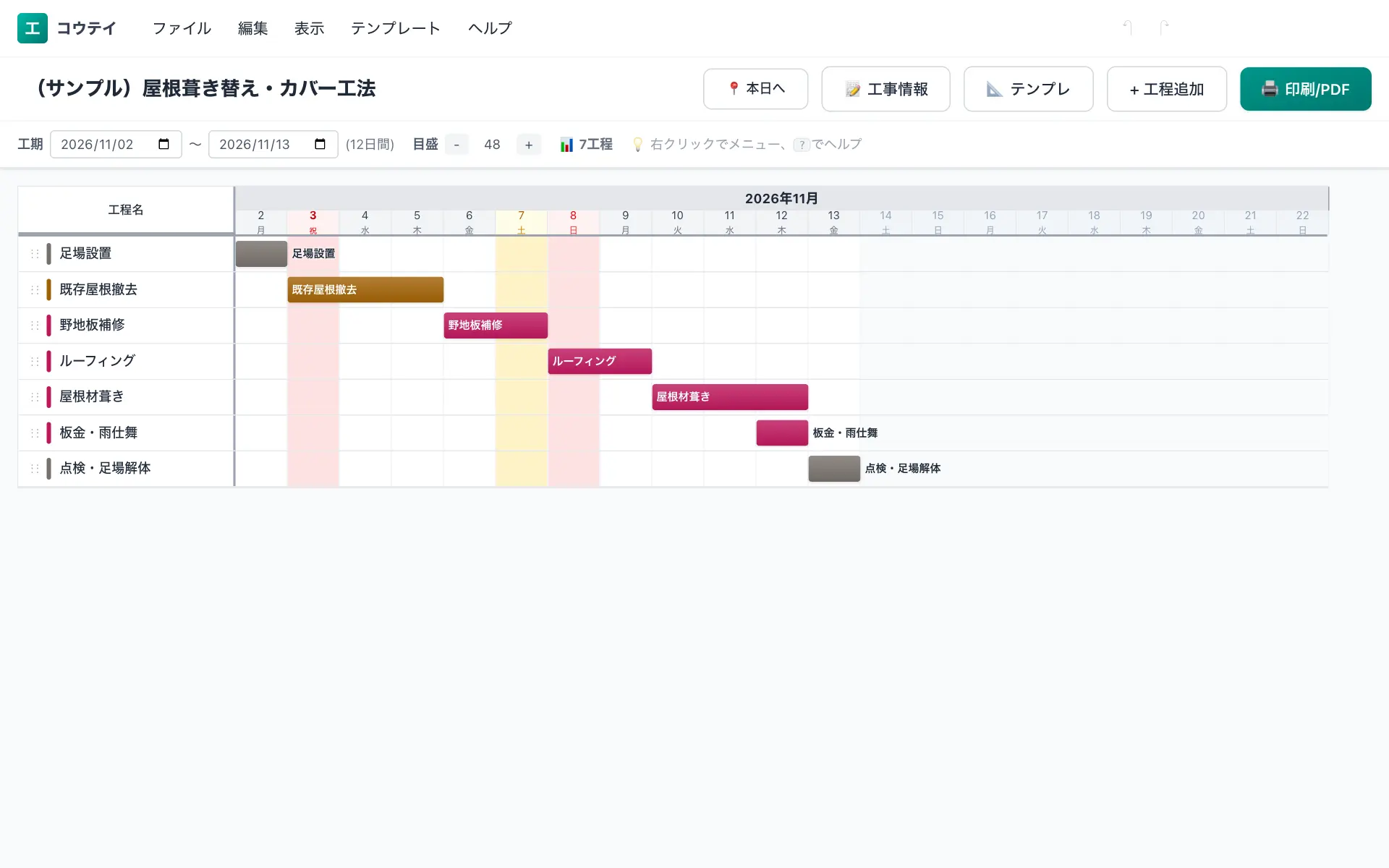Decrease scale with minus button
The width and height of the screenshot is (1389, 868).
pos(456,145)
